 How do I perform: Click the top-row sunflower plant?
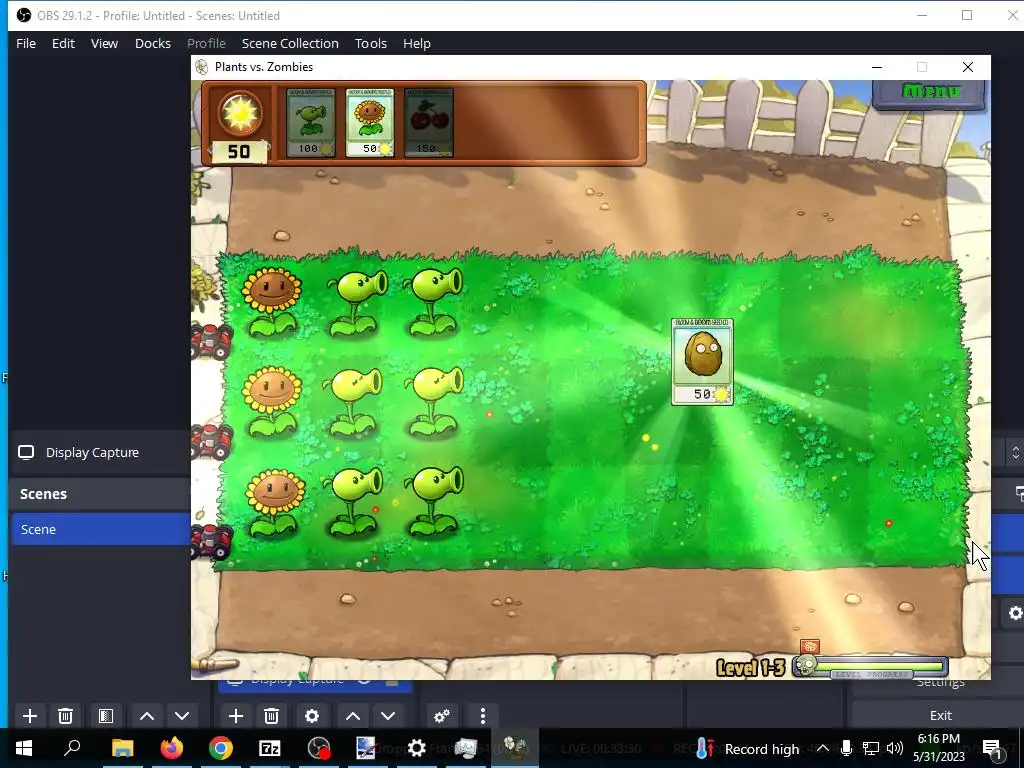(x=272, y=301)
